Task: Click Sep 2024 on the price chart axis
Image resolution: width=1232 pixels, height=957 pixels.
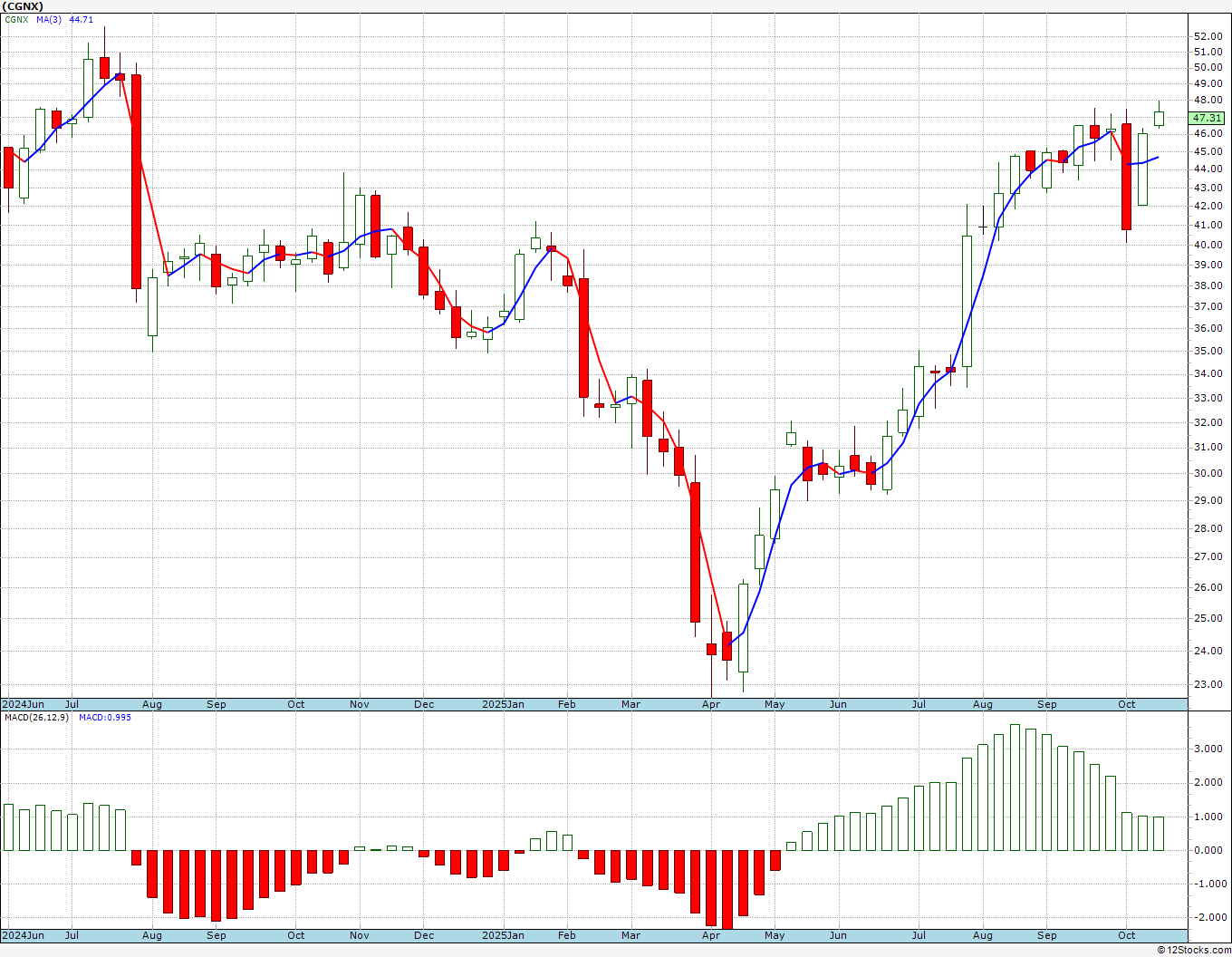Action: [217, 704]
